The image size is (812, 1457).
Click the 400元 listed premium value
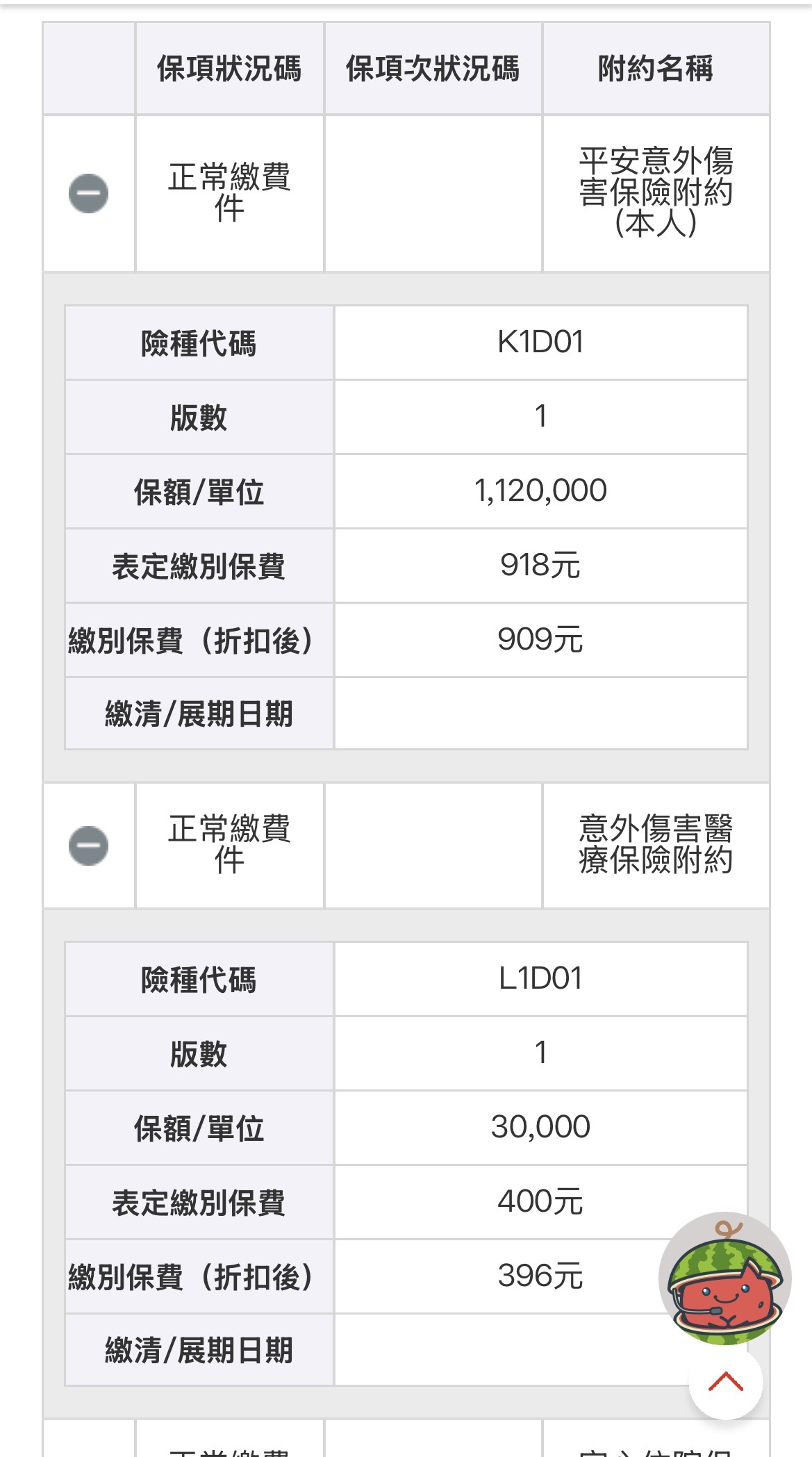[x=540, y=1202]
